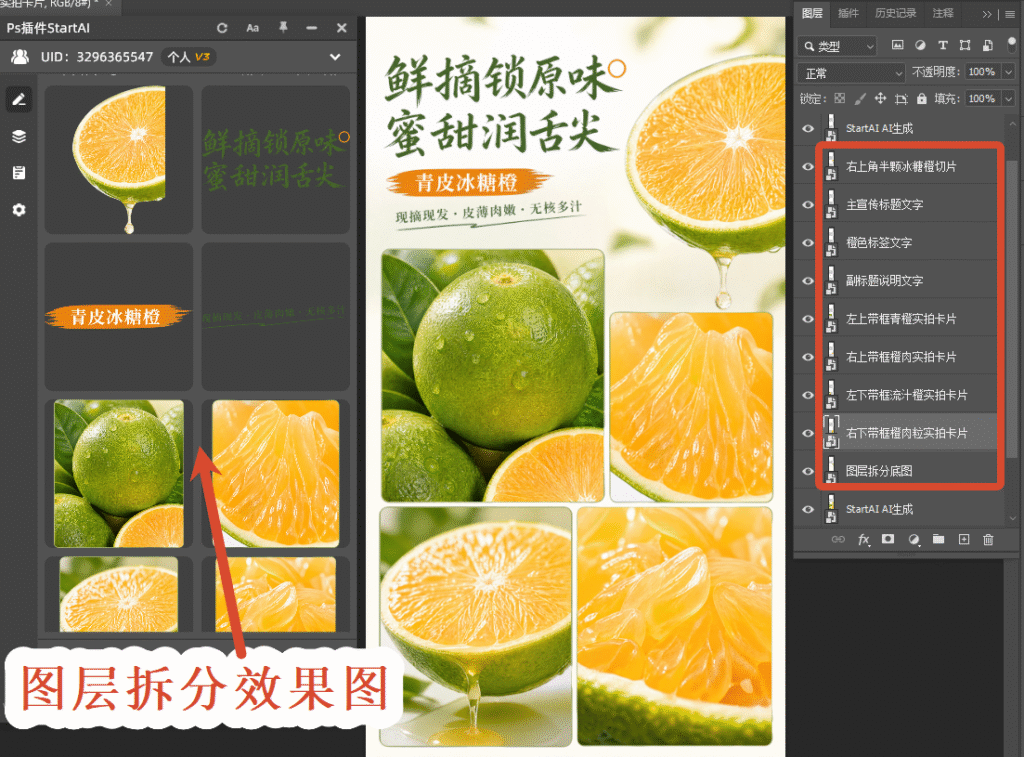The image size is (1024, 757).
Task: Open the 不透明度 opacity slider arrow
Action: (x=1008, y=72)
